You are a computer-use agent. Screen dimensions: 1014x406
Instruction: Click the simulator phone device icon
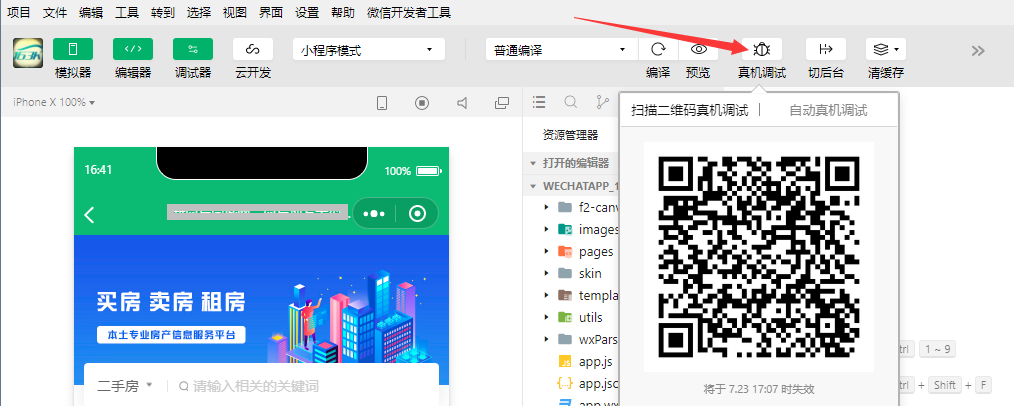click(382, 103)
